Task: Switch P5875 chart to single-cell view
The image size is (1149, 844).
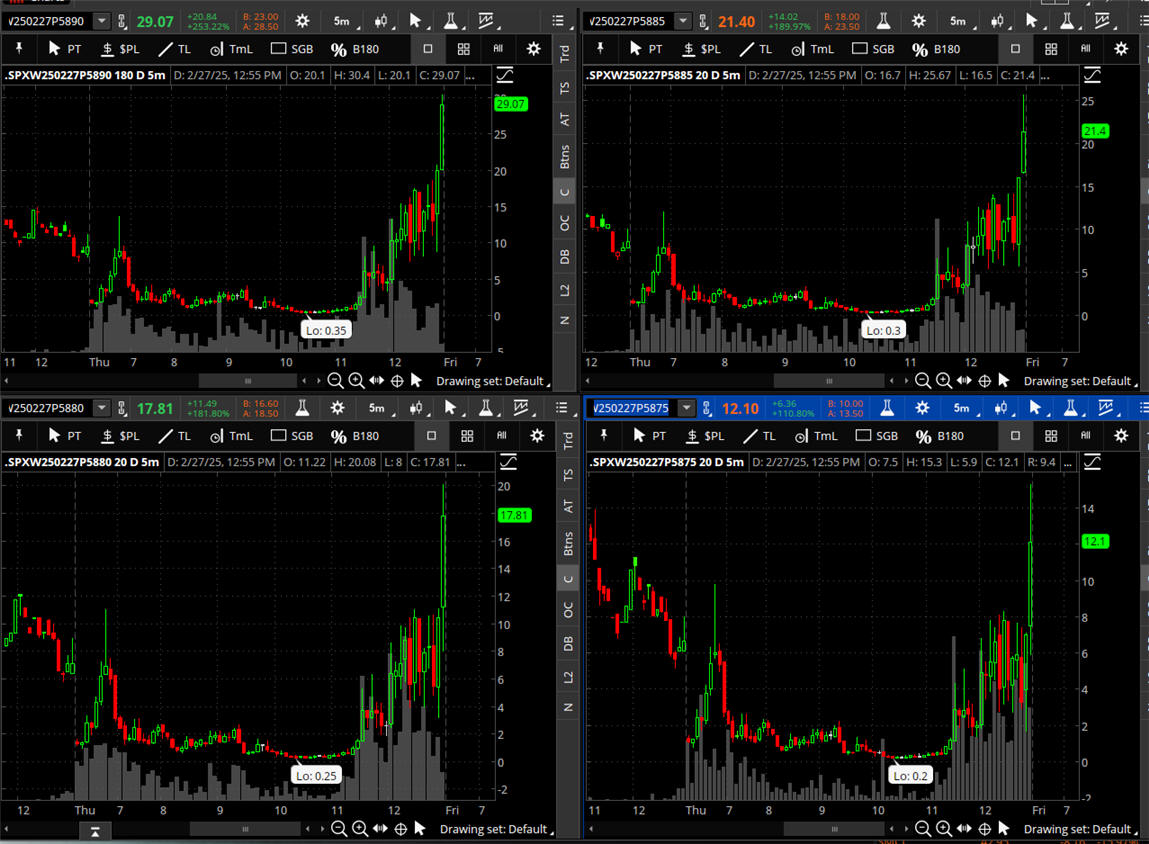Action: click(1016, 436)
